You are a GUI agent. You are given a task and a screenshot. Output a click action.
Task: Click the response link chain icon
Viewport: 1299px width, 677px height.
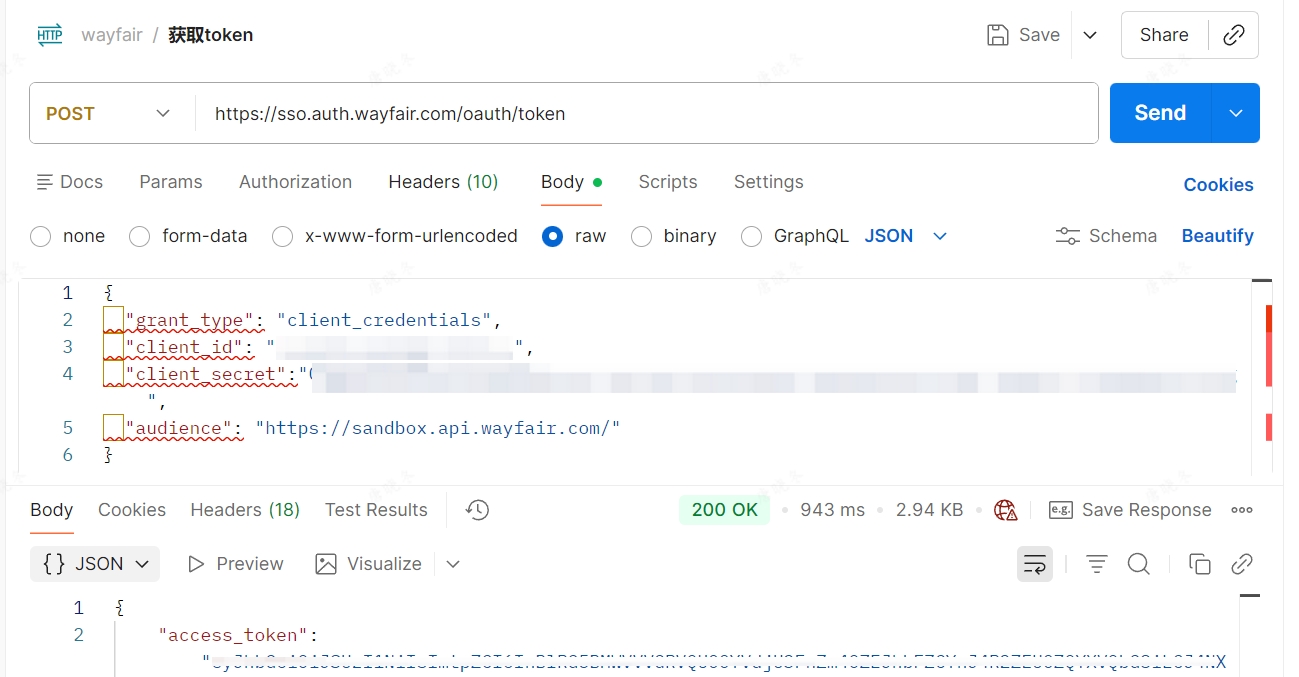[x=1242, y=564]
